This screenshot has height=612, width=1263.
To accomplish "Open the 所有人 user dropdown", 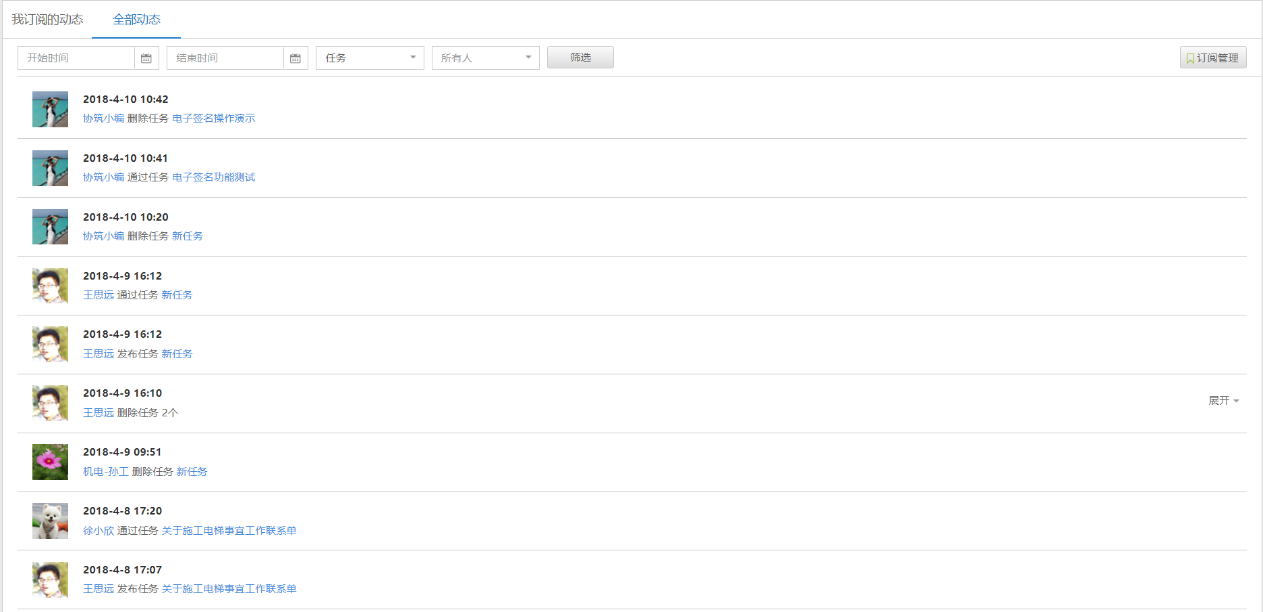I will pyautogui.click(x=485, y=58).
